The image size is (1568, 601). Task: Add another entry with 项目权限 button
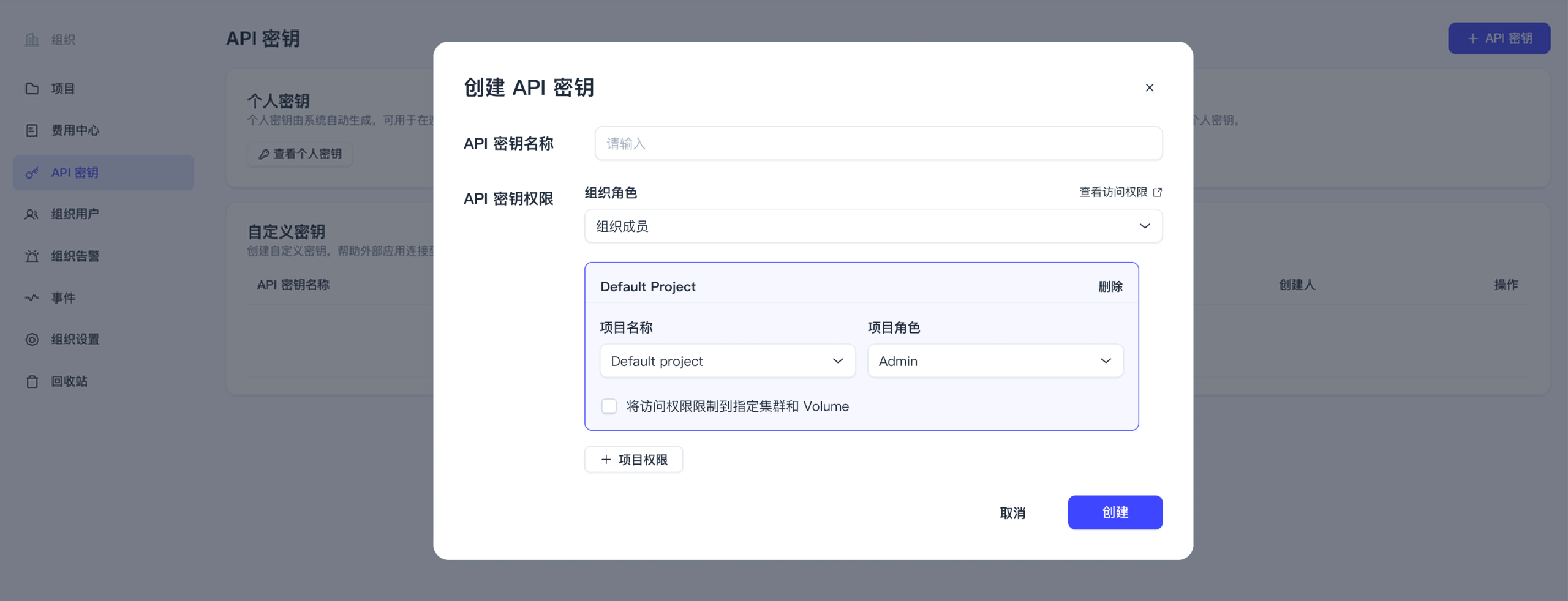[633, 460]
